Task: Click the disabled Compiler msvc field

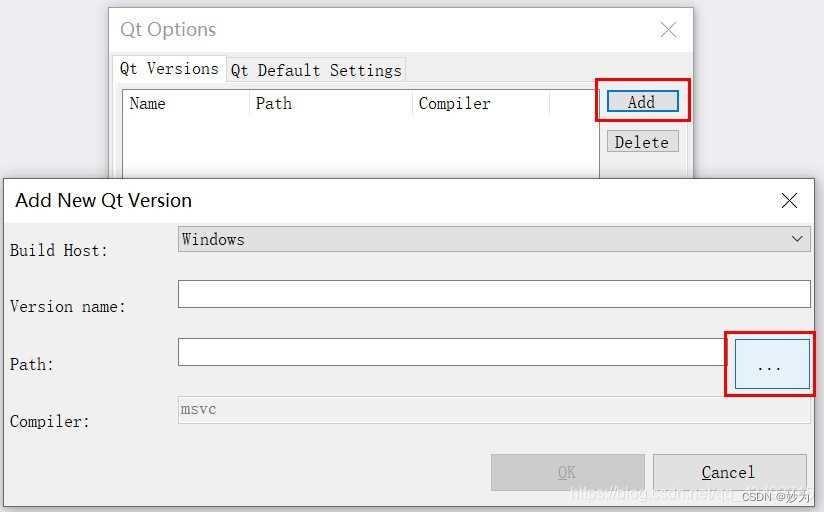Action: click(494, 410)
